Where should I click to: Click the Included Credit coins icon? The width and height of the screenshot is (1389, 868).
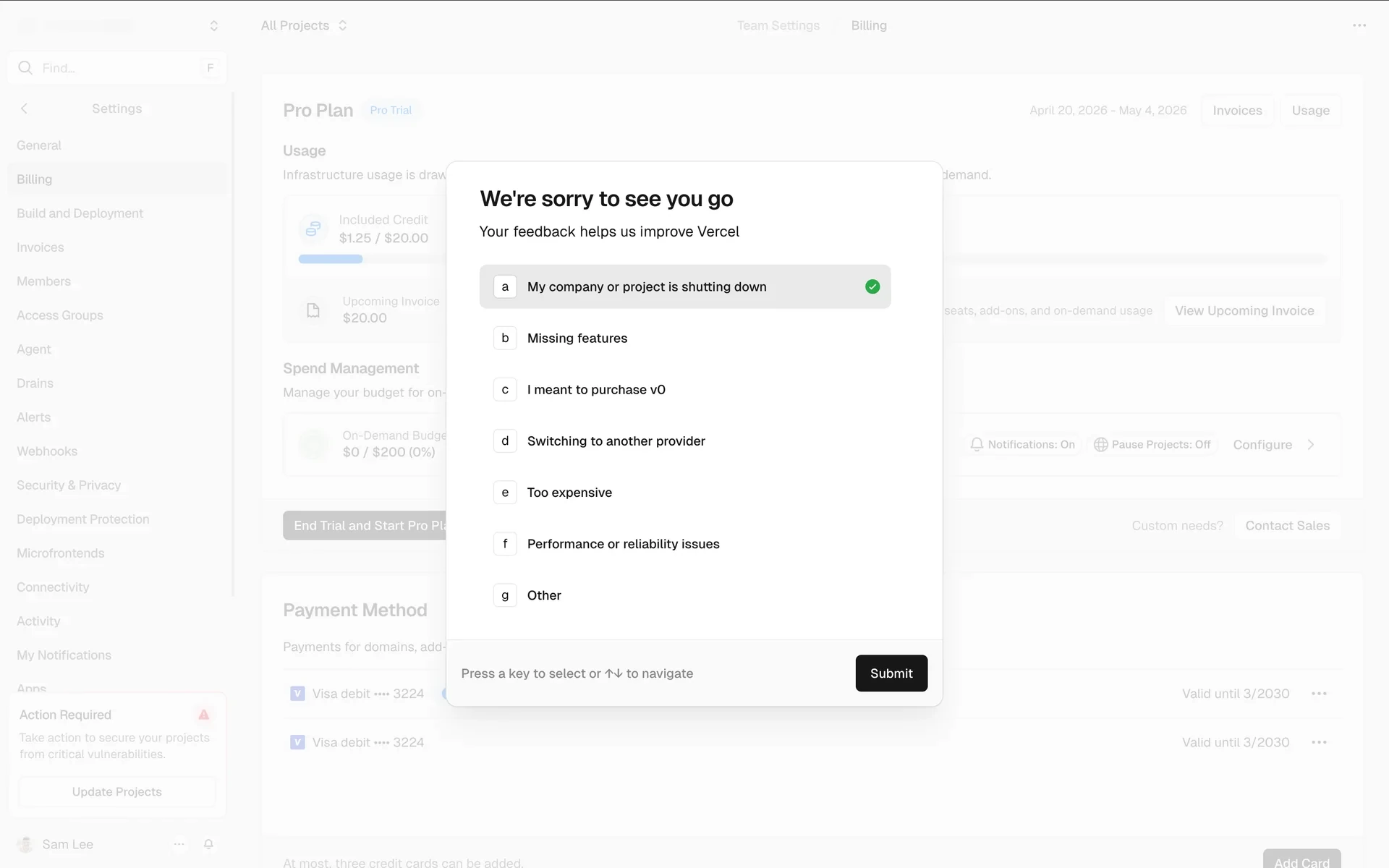313,229
